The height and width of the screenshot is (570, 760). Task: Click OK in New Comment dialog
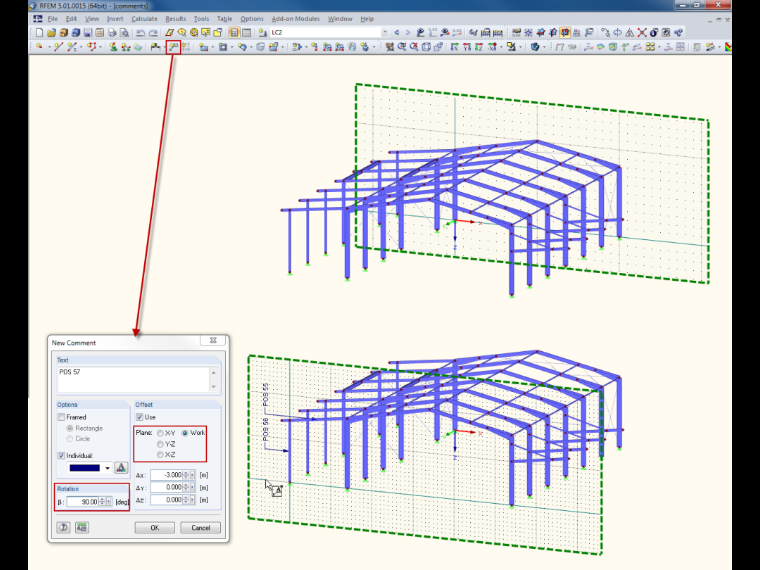(x=155, y=528)
